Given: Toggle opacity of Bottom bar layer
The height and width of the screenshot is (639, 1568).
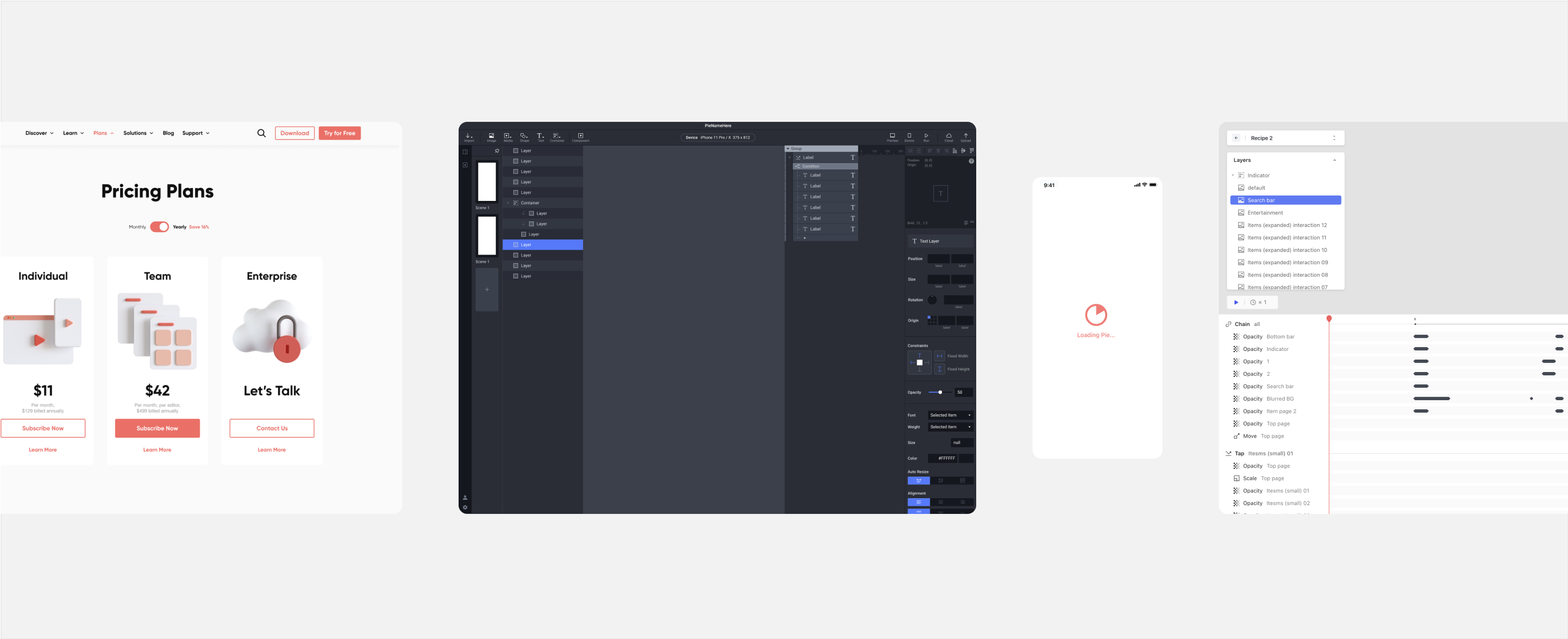Looking at the screenshot, I should coord(1236,336).
